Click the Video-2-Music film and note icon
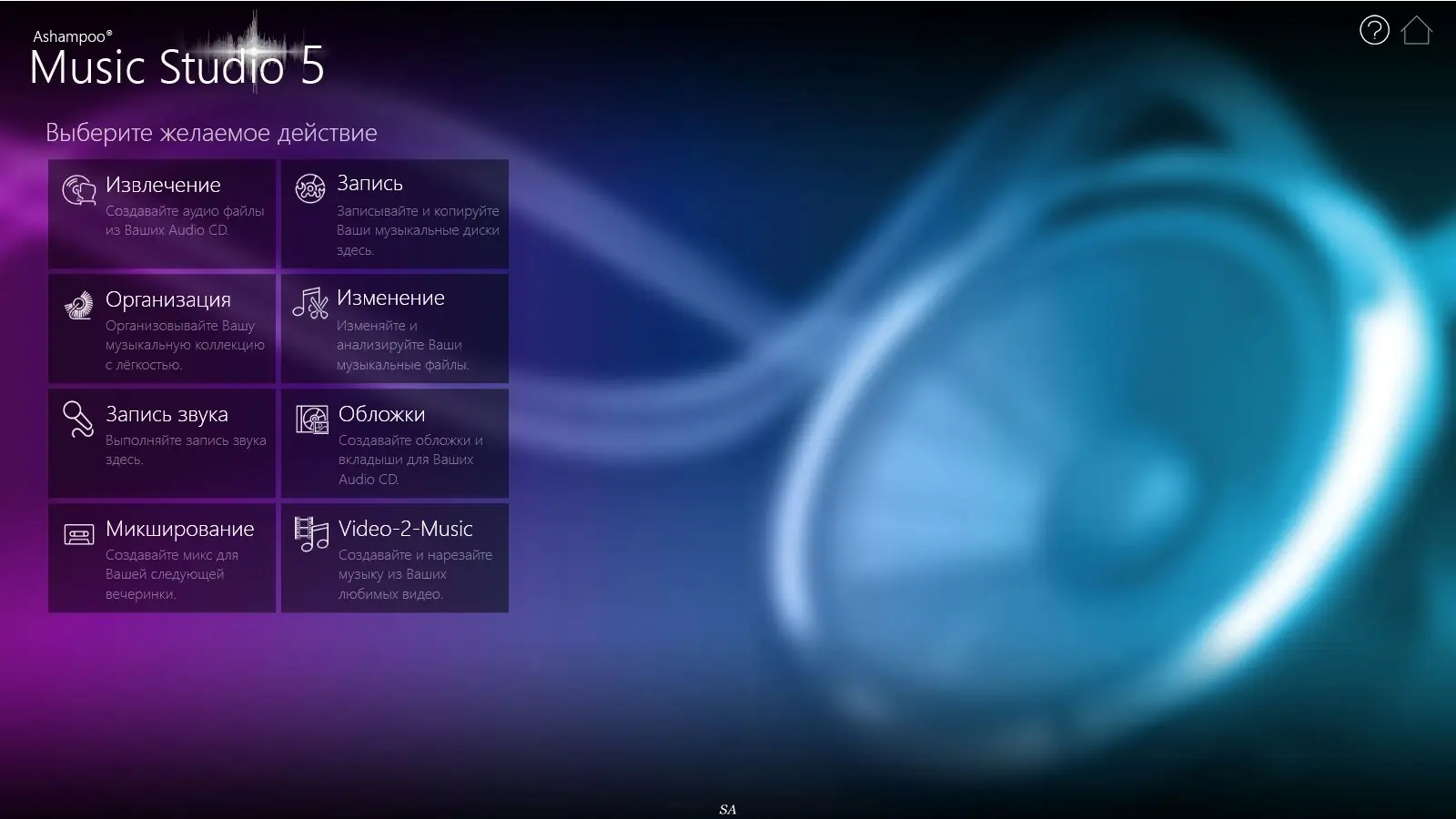Viewport: 1456px width, 819px height. click(x=311, y=534)
